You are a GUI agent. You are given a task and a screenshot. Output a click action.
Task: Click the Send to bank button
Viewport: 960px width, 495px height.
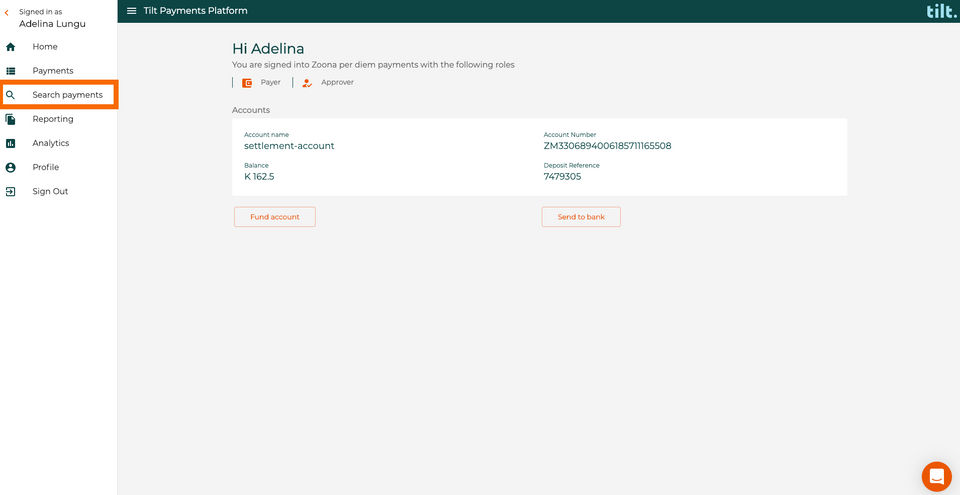[581, 217]
